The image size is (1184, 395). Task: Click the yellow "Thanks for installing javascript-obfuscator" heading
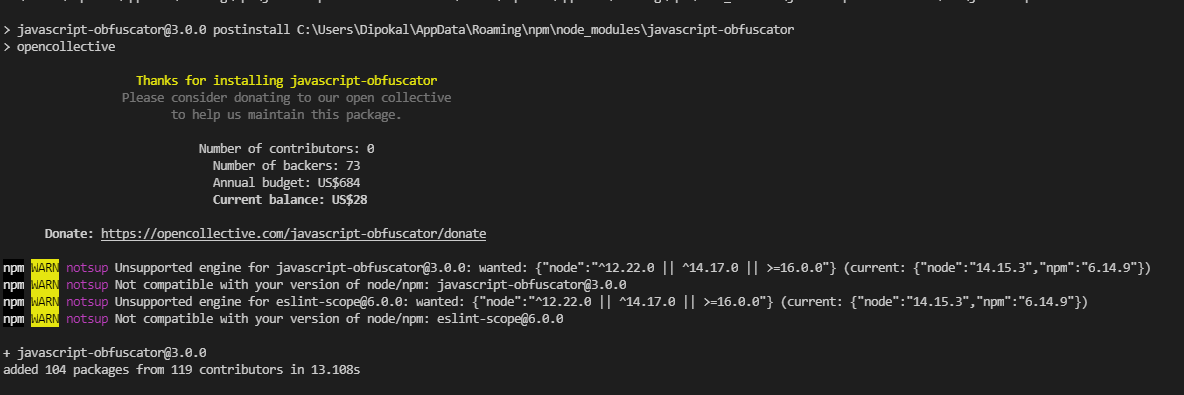click(287, 80)
